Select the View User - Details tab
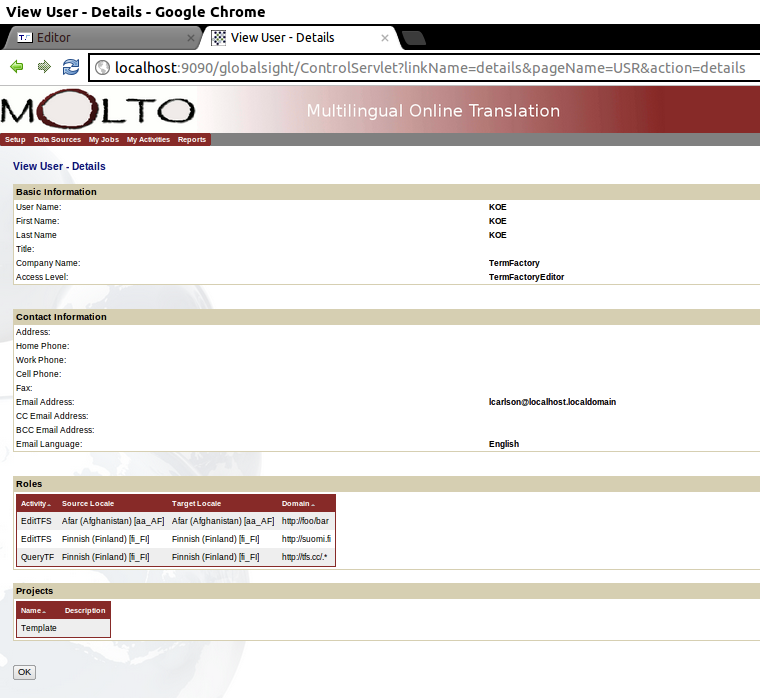Image resolution: width=760 pixels, height=698 pixels. coord(301,38)
